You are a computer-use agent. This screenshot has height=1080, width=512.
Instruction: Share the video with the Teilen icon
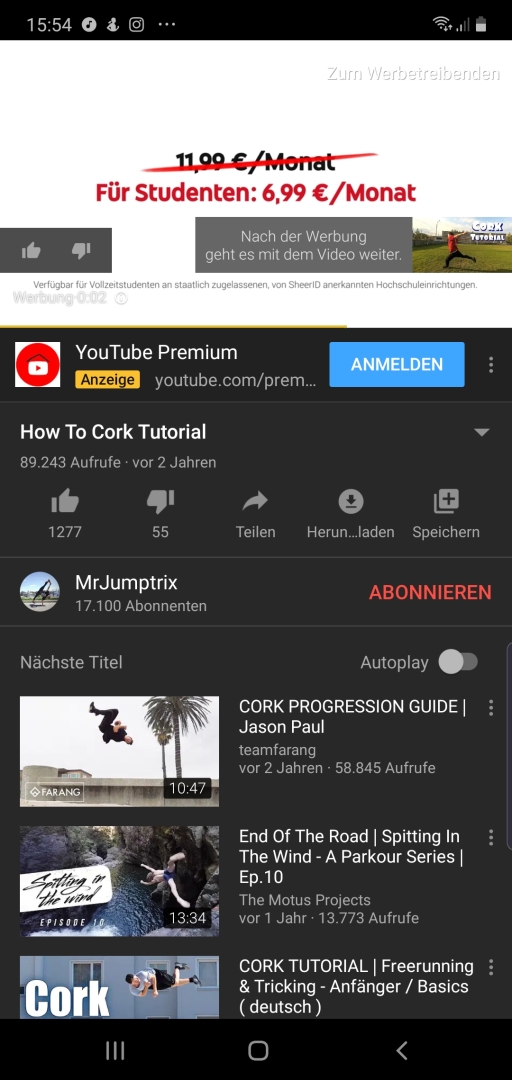point(255,502)
